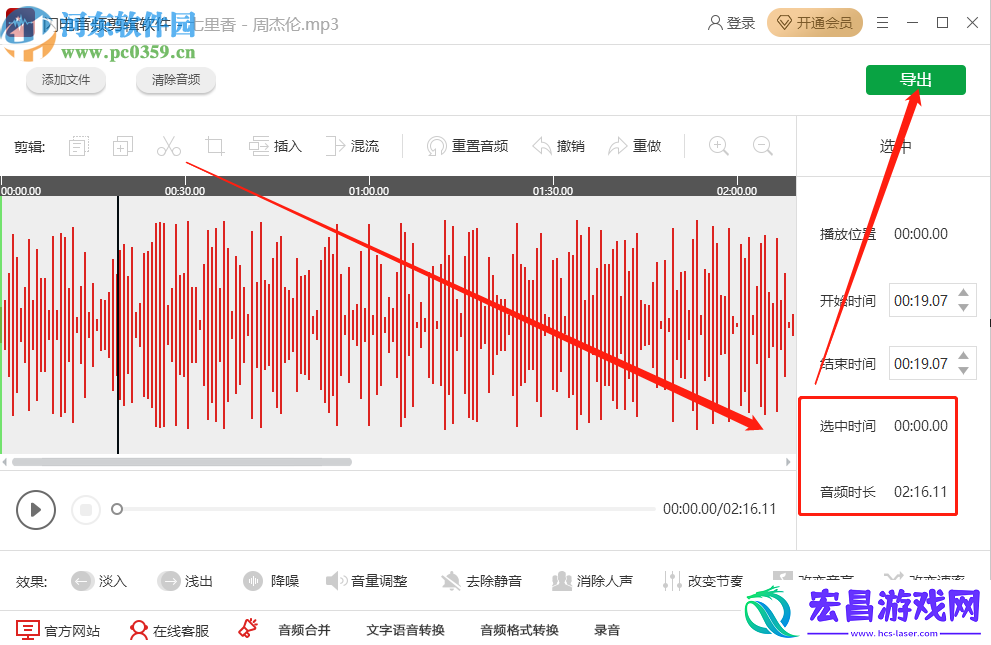Apply the 淡入 fade-in effect
Viewport: 991px width, 645px height.
(99, 581)
